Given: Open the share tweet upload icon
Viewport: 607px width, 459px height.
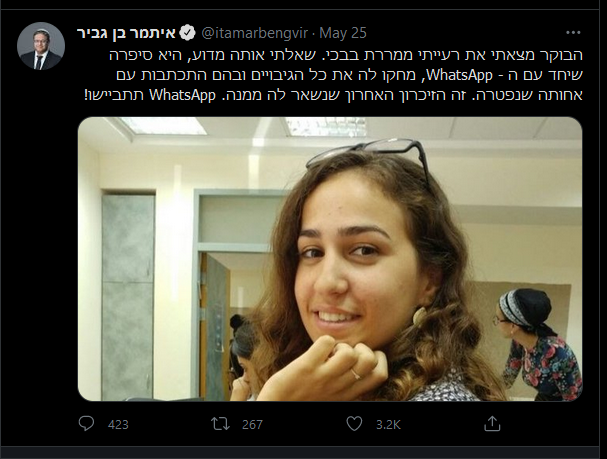Looking at the screenshot, I should [x=492, y=423].
